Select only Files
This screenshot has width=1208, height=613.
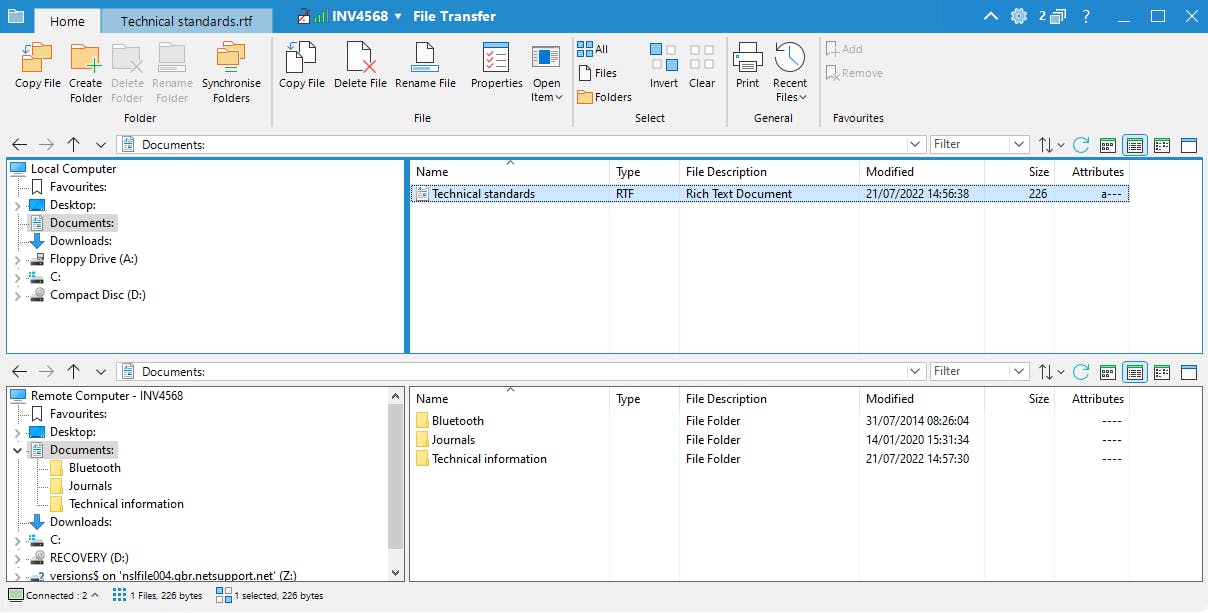[x=598, y=73]
